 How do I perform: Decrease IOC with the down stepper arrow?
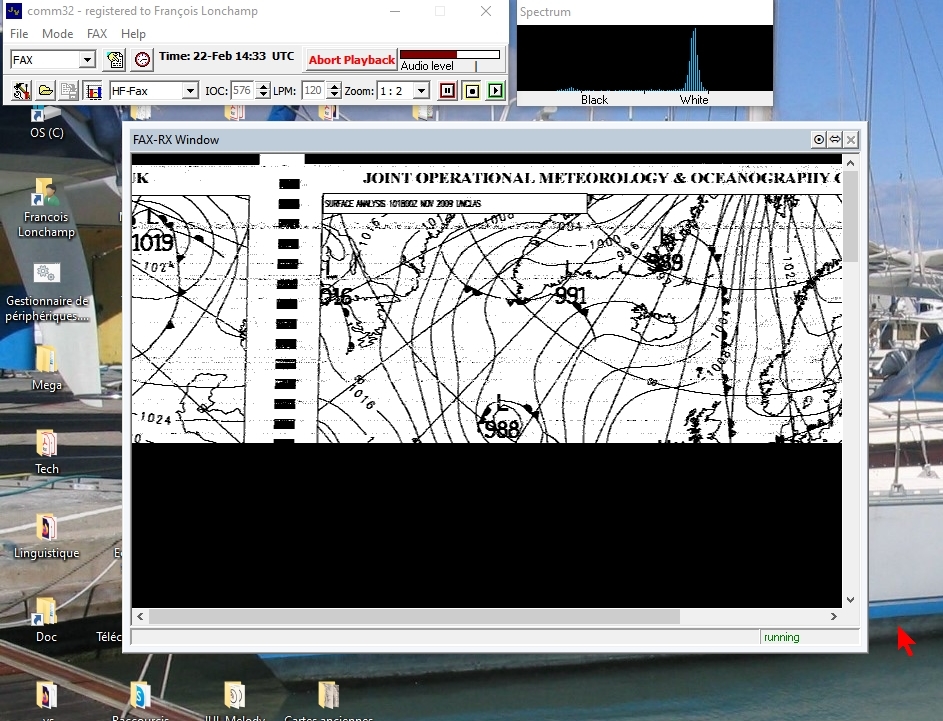pos(263,95)
